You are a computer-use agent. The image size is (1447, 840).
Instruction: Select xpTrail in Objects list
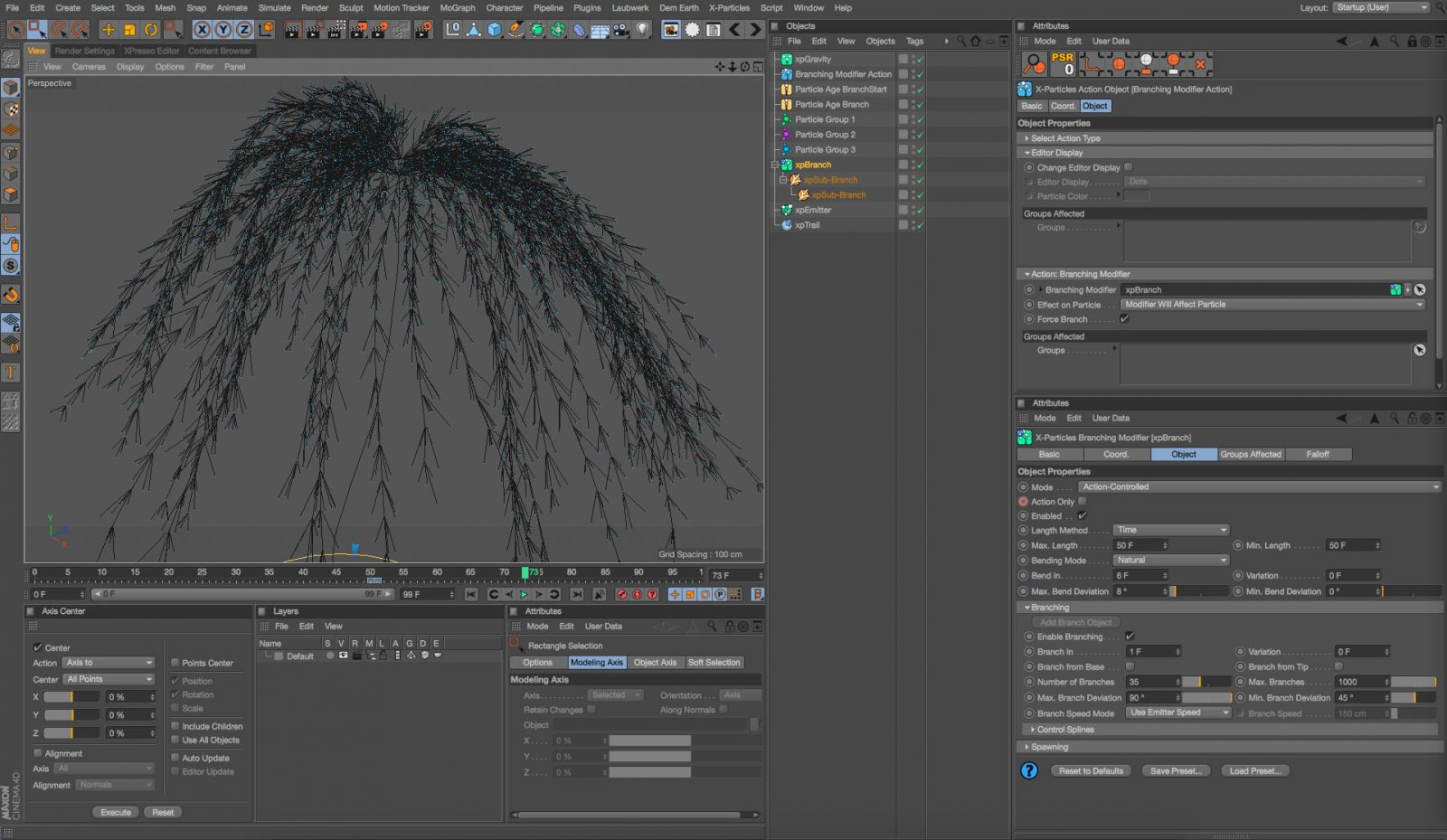pos(808,225)
